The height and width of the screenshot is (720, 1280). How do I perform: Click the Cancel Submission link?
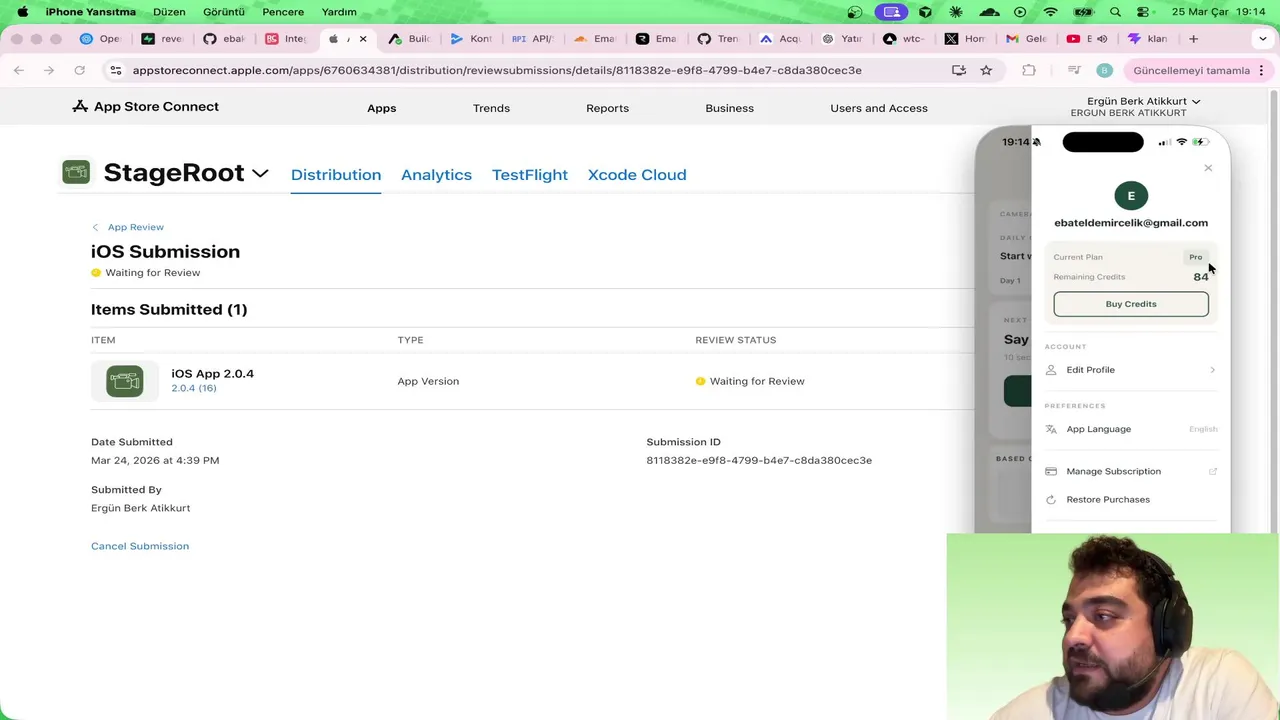tap(140, 546)
